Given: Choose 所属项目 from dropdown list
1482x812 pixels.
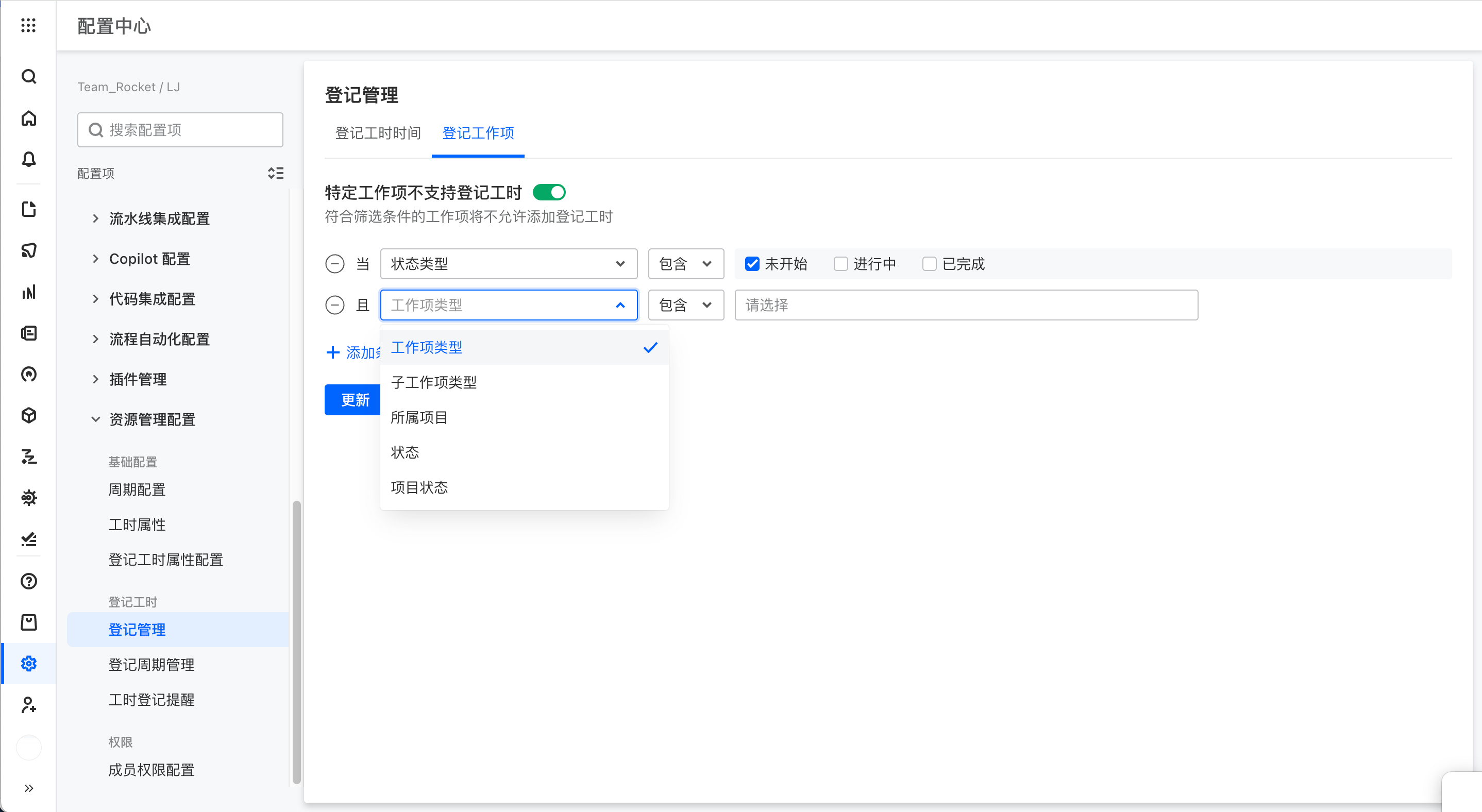Looking at the screenshot, I should [x=524, y=417].
